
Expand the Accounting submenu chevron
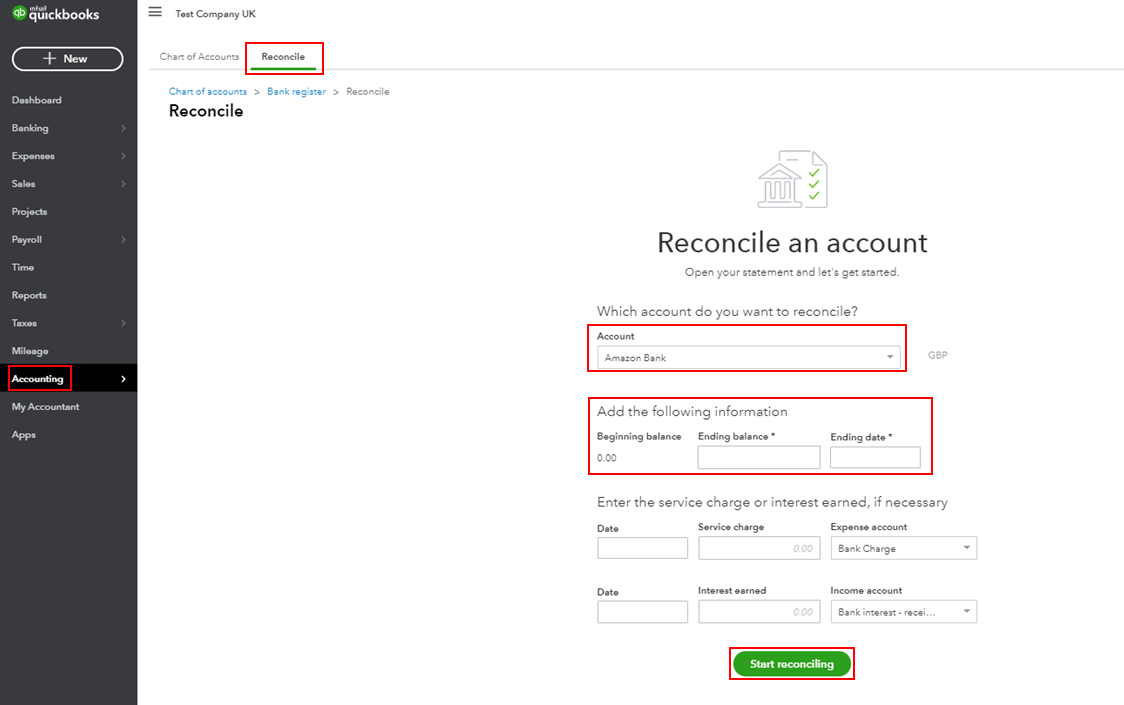coord(123,379)
